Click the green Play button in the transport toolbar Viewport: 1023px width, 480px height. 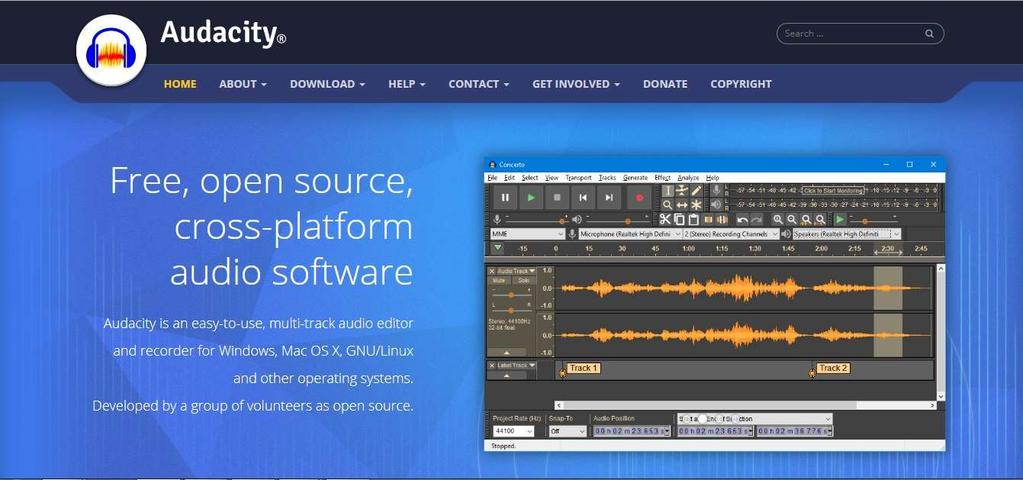coord(531,198)
